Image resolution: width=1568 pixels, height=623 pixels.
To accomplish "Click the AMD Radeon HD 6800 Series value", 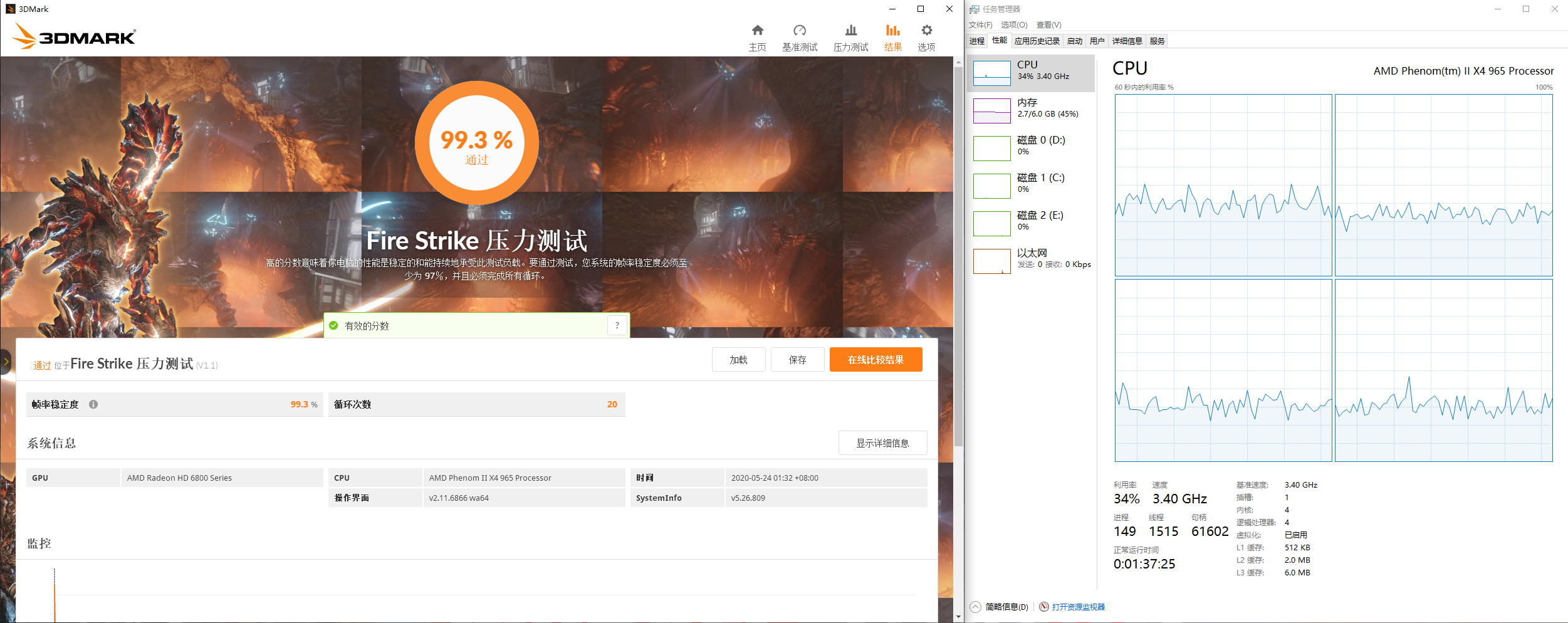I will [x=179, y=478].
